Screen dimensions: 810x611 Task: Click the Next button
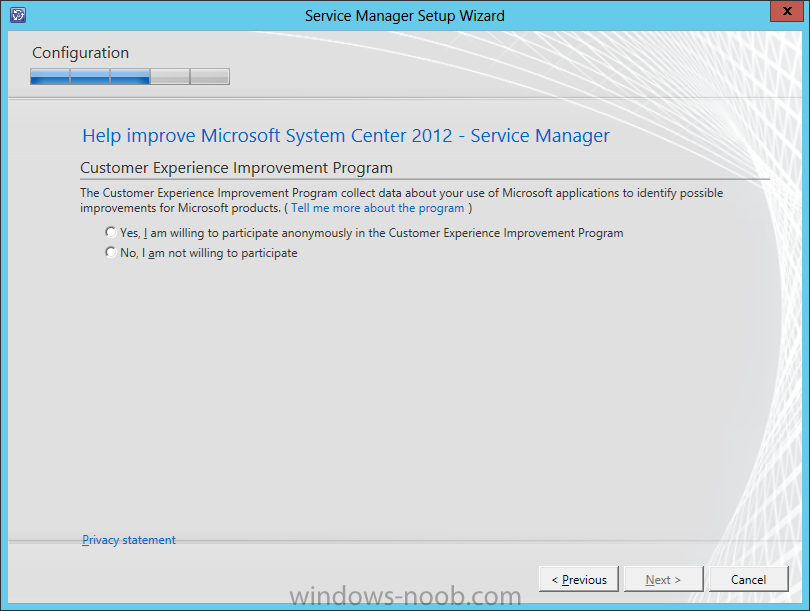click(664, 579)
